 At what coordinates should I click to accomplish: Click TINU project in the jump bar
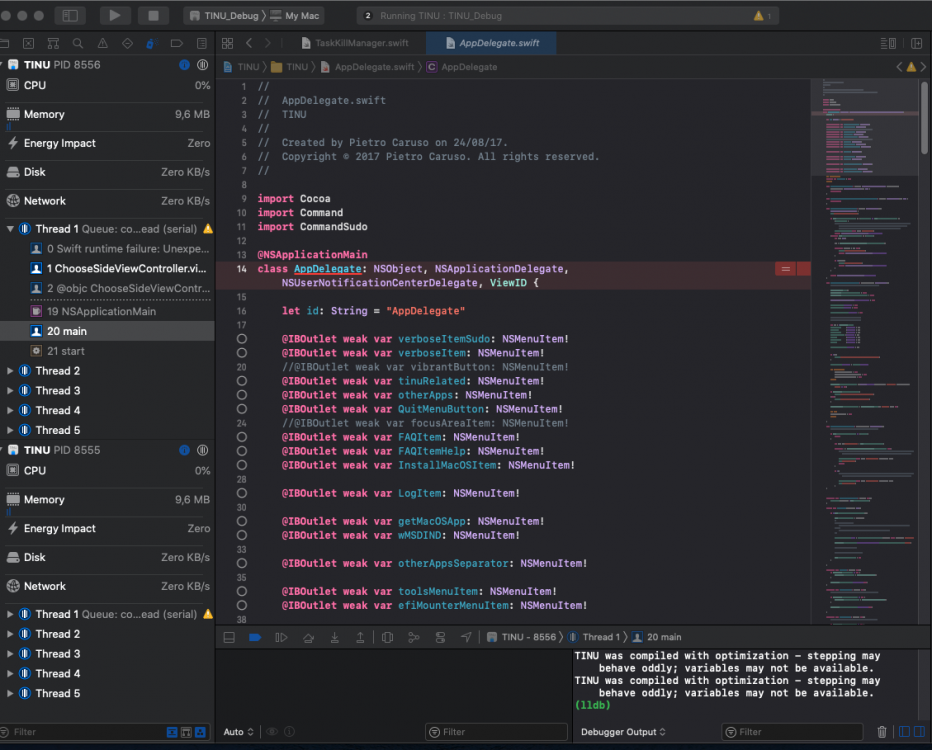click(242, 67)
